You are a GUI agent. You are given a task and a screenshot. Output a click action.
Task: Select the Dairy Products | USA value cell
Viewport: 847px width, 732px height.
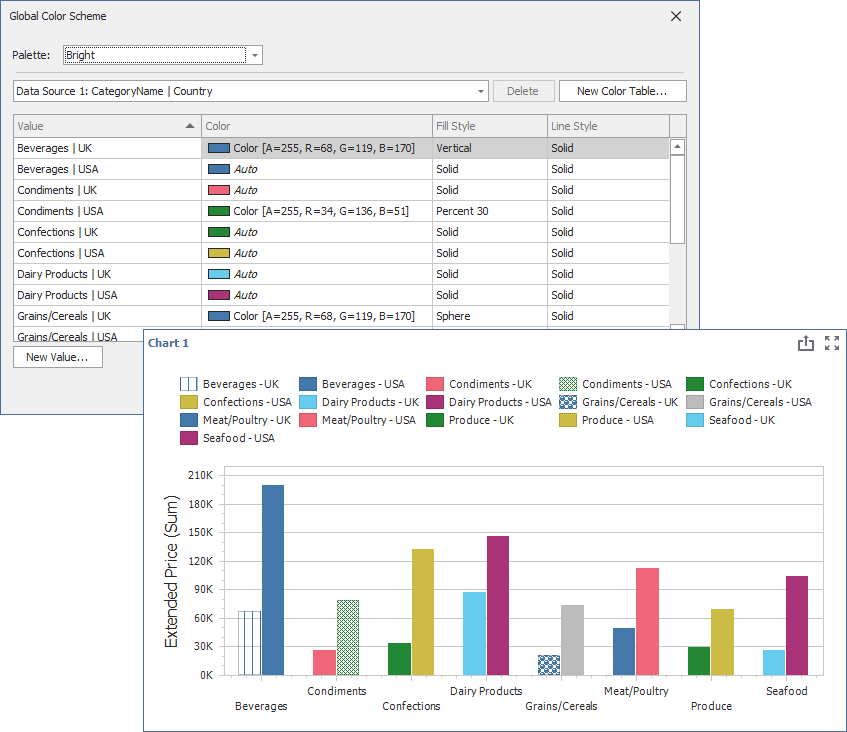point(107,296)
